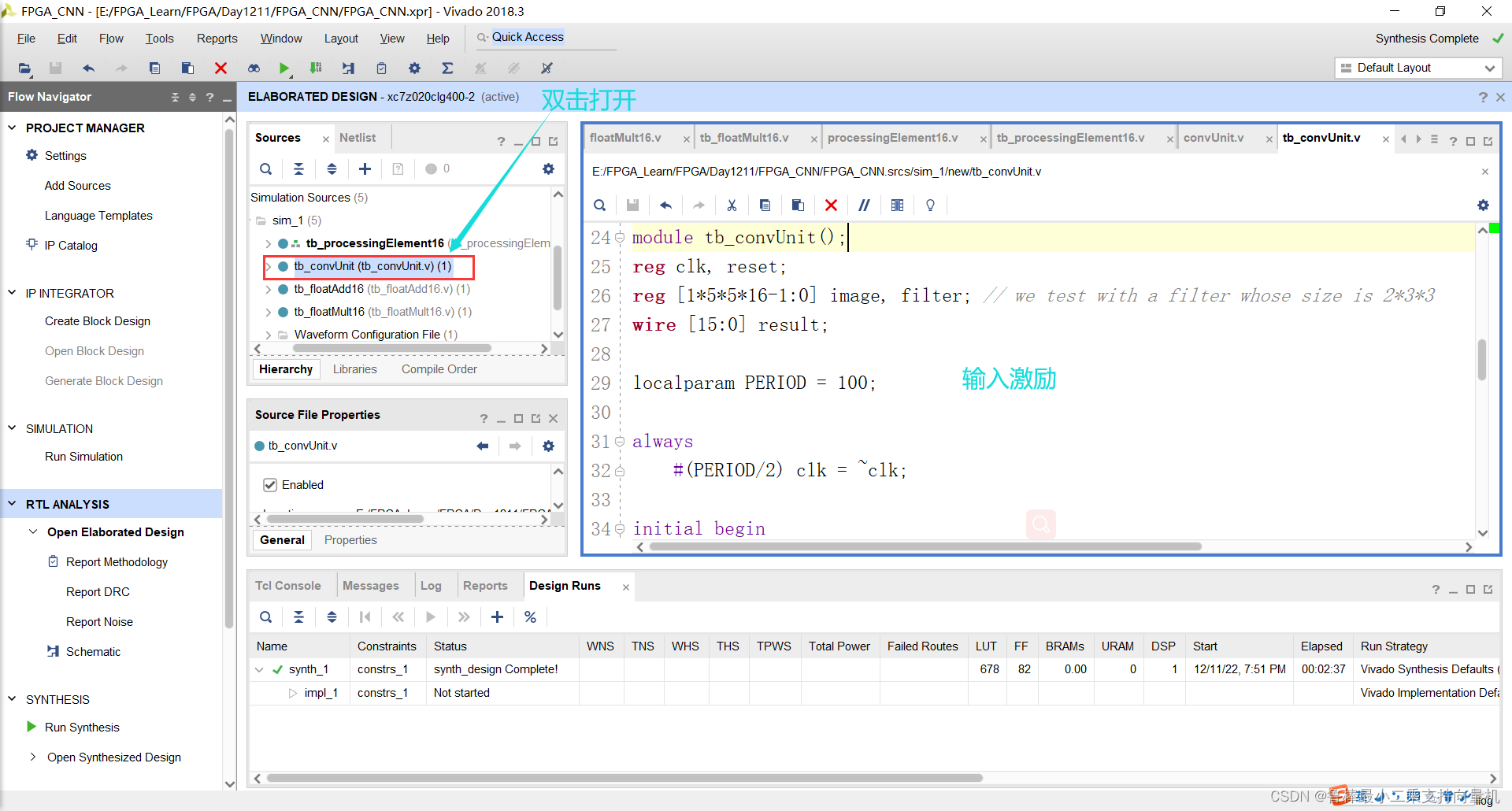The width and height of the screenshot is (1512, 811).
Task: Switch to Netlist tab
Action: click(x=358, y=138)
